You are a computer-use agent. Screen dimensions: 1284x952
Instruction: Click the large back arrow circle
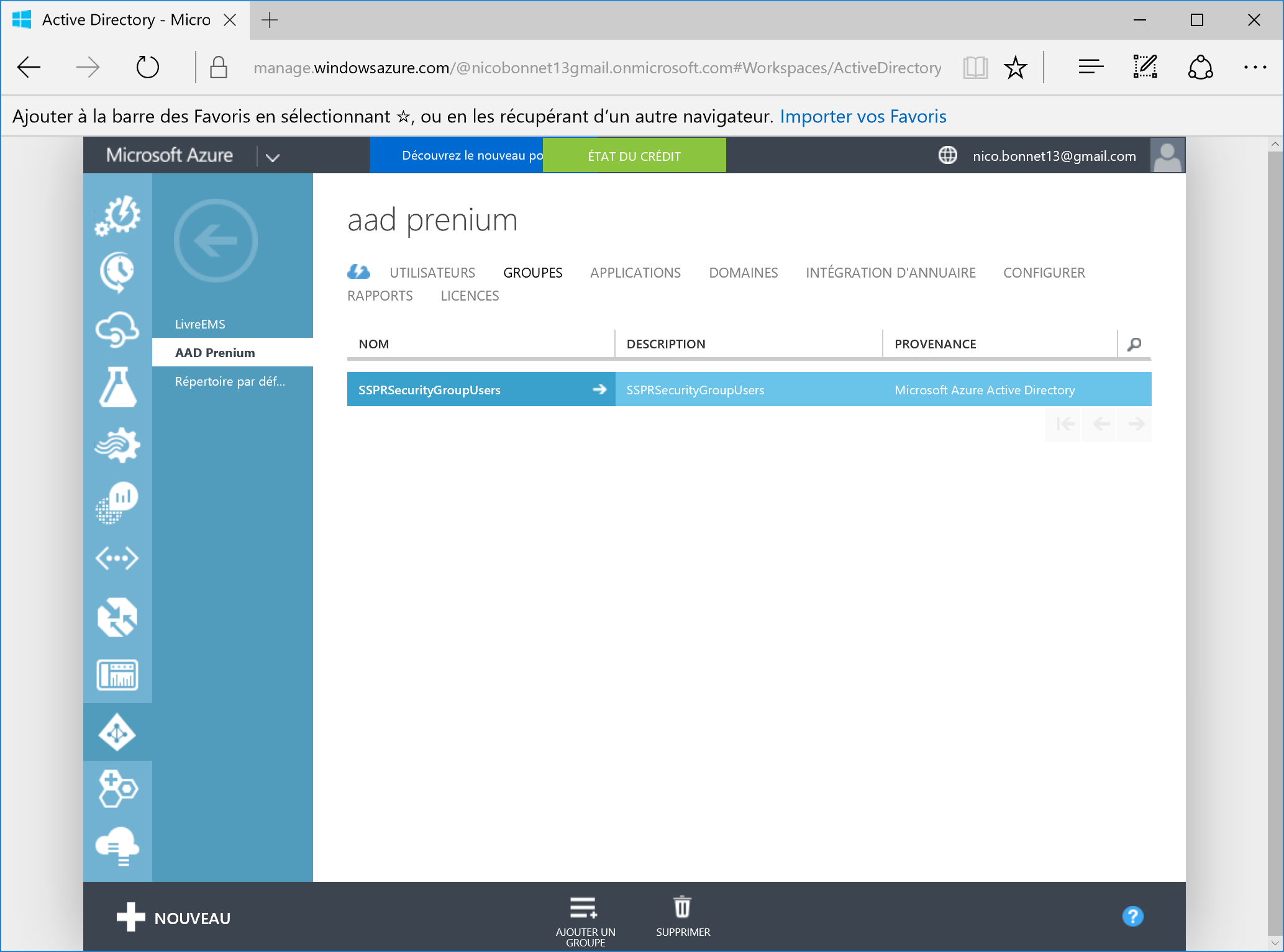point(216,240)
